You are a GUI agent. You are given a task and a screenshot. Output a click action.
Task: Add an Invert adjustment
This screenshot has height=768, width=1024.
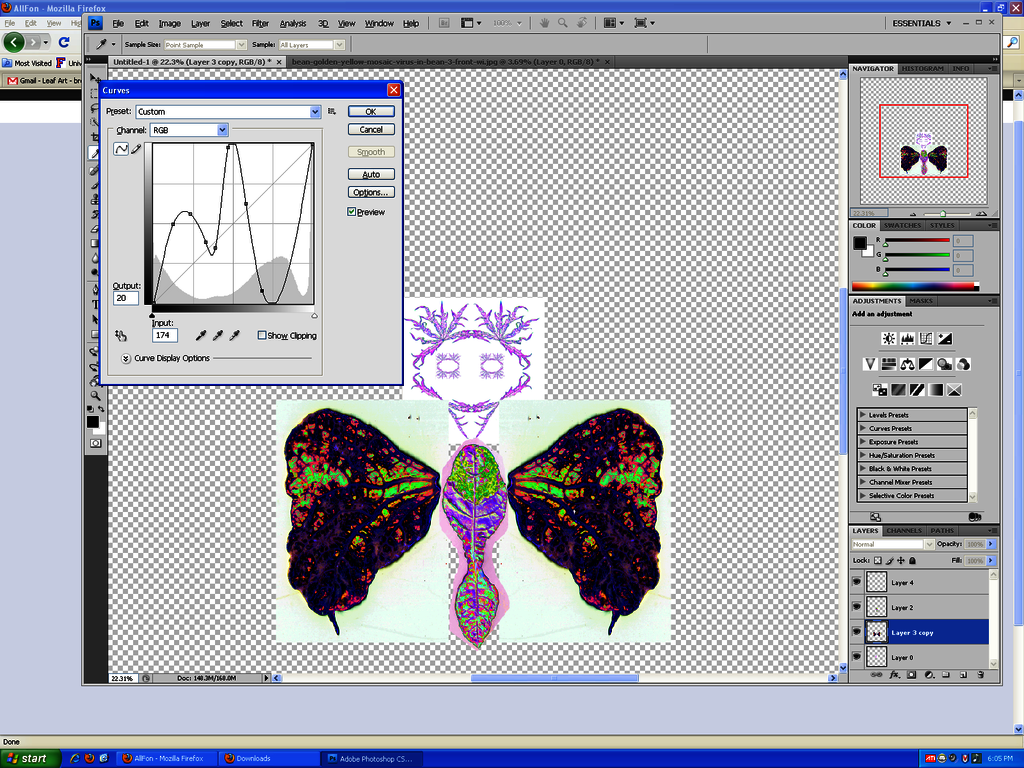tap(880, 390)
